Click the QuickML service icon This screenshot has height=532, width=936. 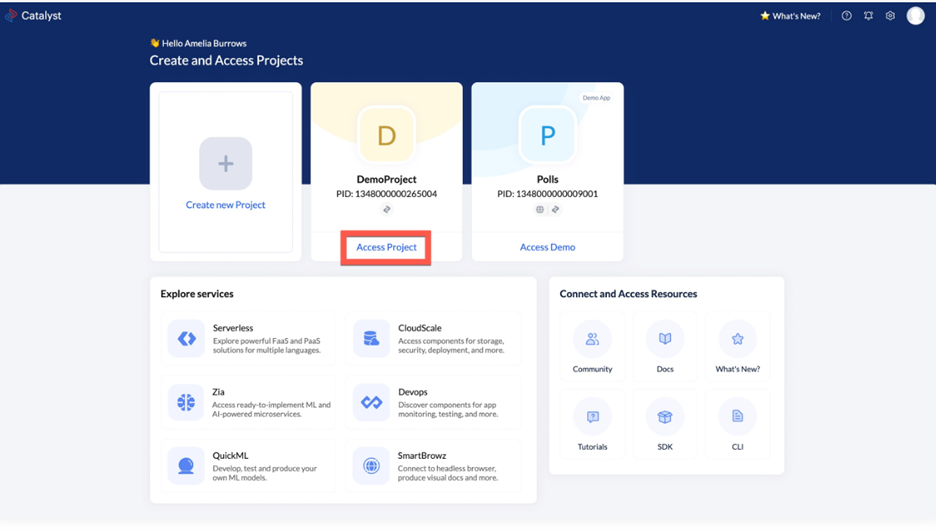[186, 466]
